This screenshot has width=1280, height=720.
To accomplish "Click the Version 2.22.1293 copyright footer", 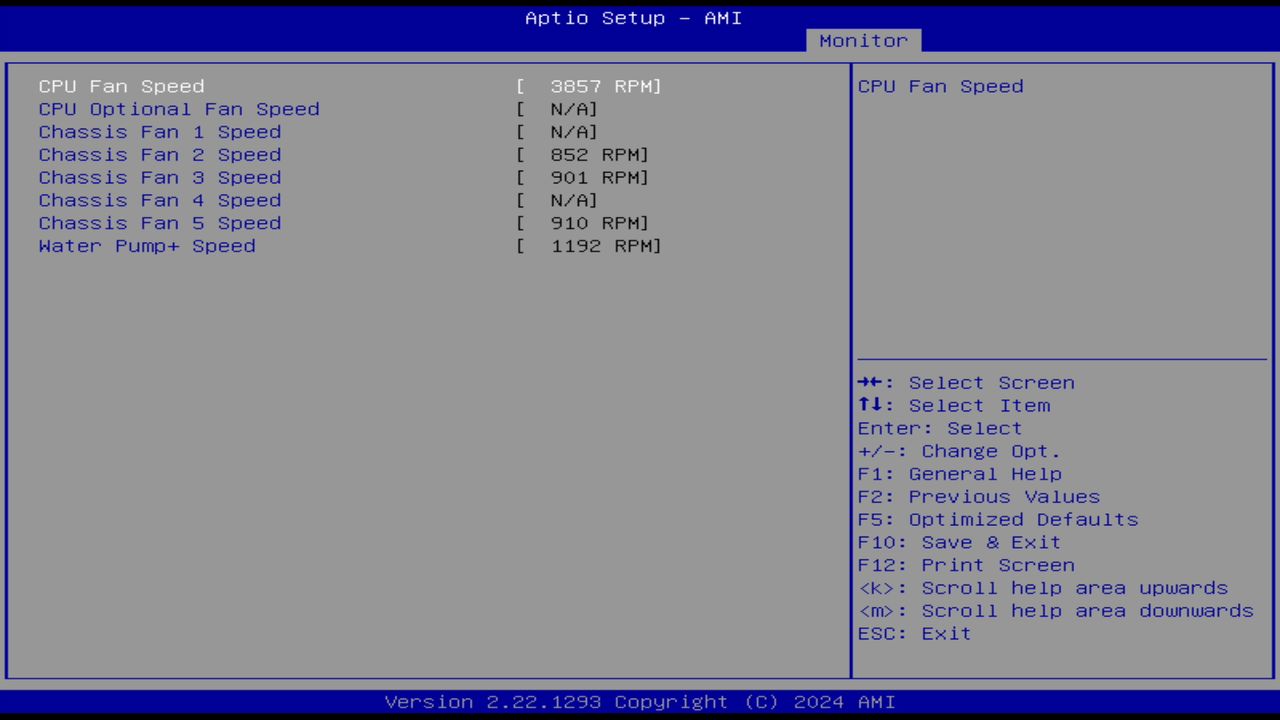I will coord(640,702).
